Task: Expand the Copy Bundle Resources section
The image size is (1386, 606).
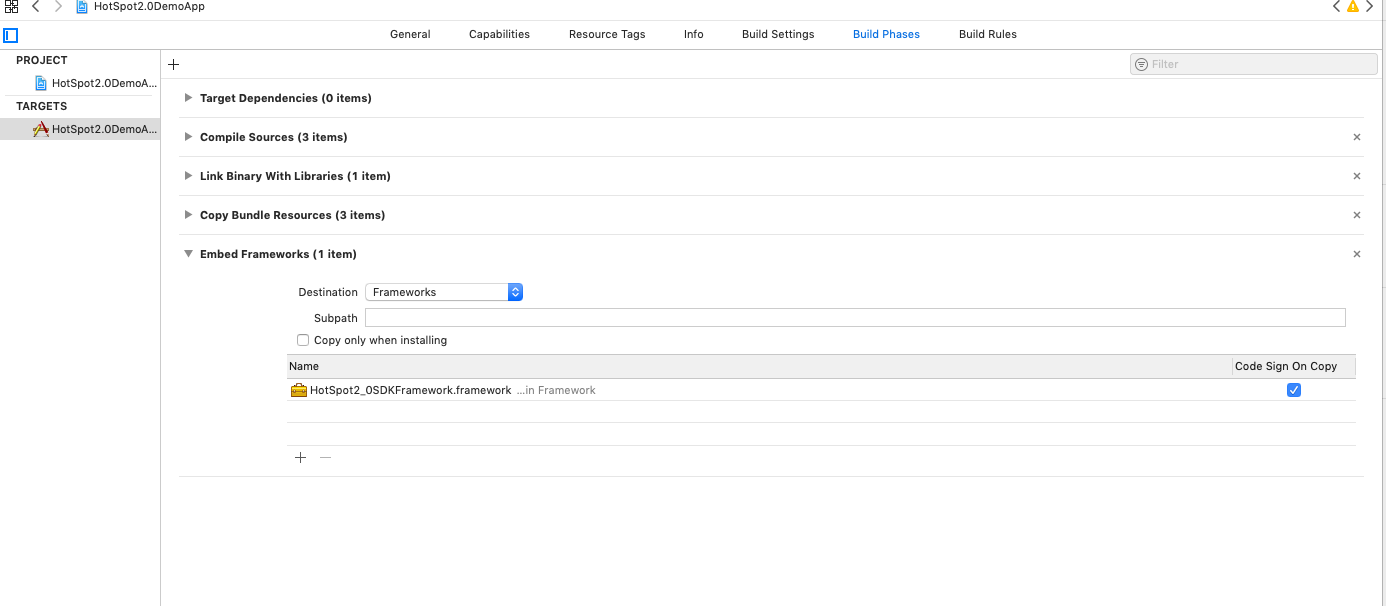Action: [x=188, y=215]
